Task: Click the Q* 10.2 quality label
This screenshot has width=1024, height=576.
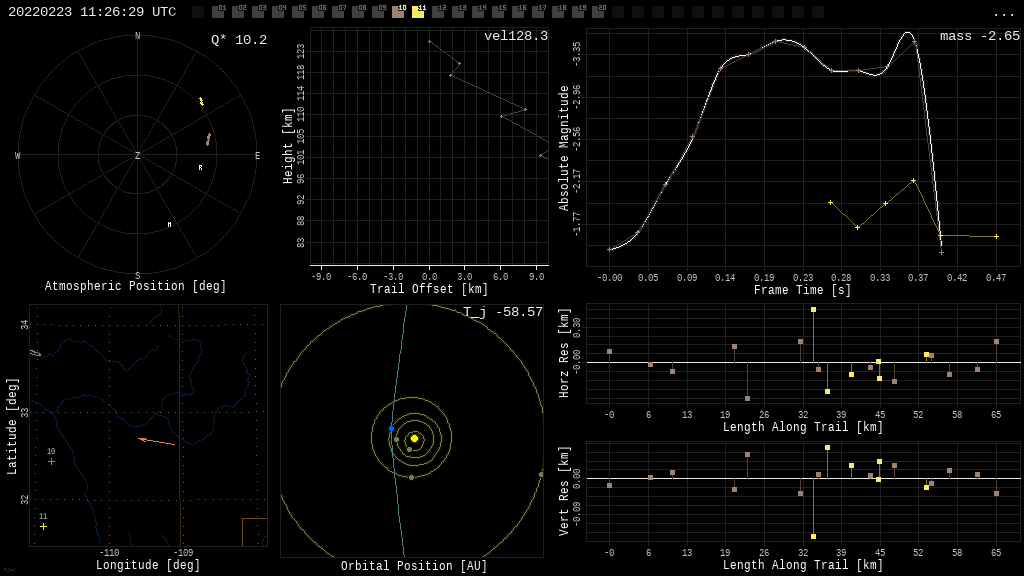Action: [x=238, y=41]
